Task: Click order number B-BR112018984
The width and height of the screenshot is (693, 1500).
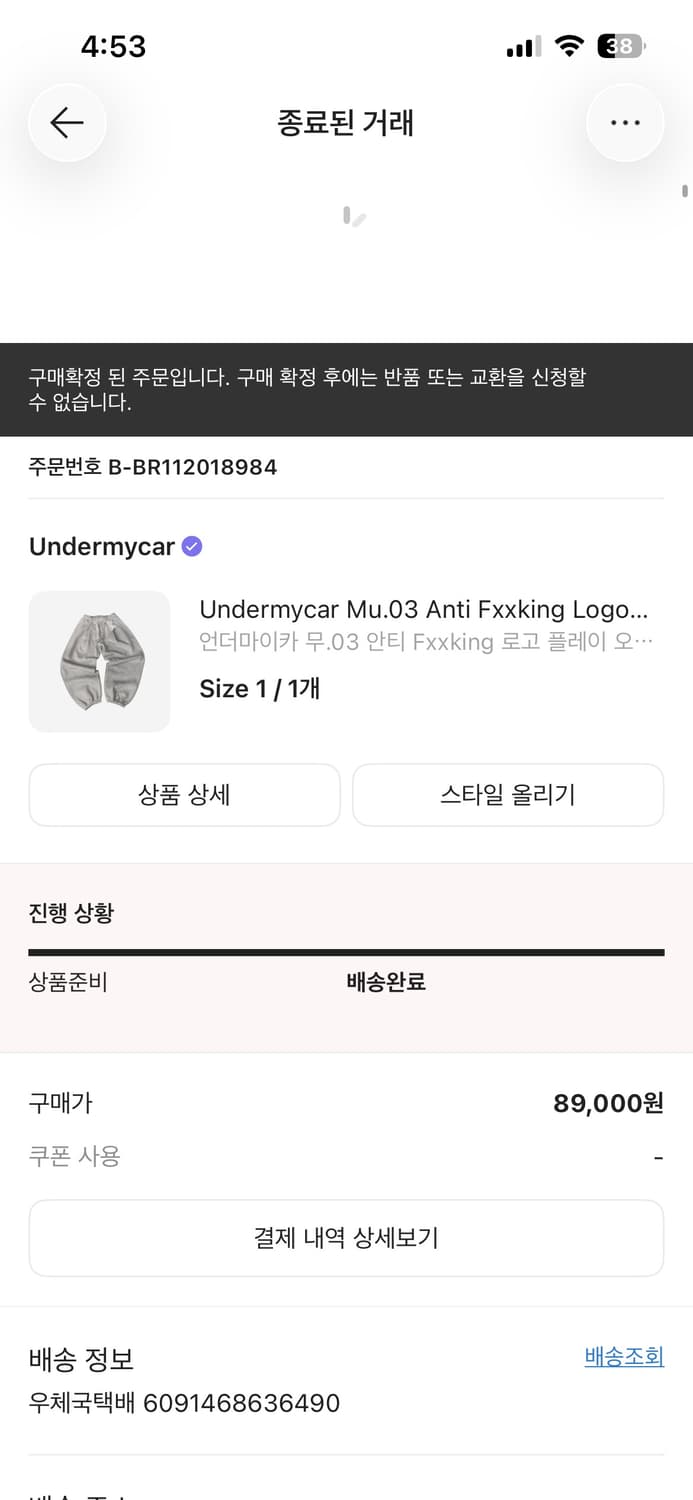Action: click(152, 466)
